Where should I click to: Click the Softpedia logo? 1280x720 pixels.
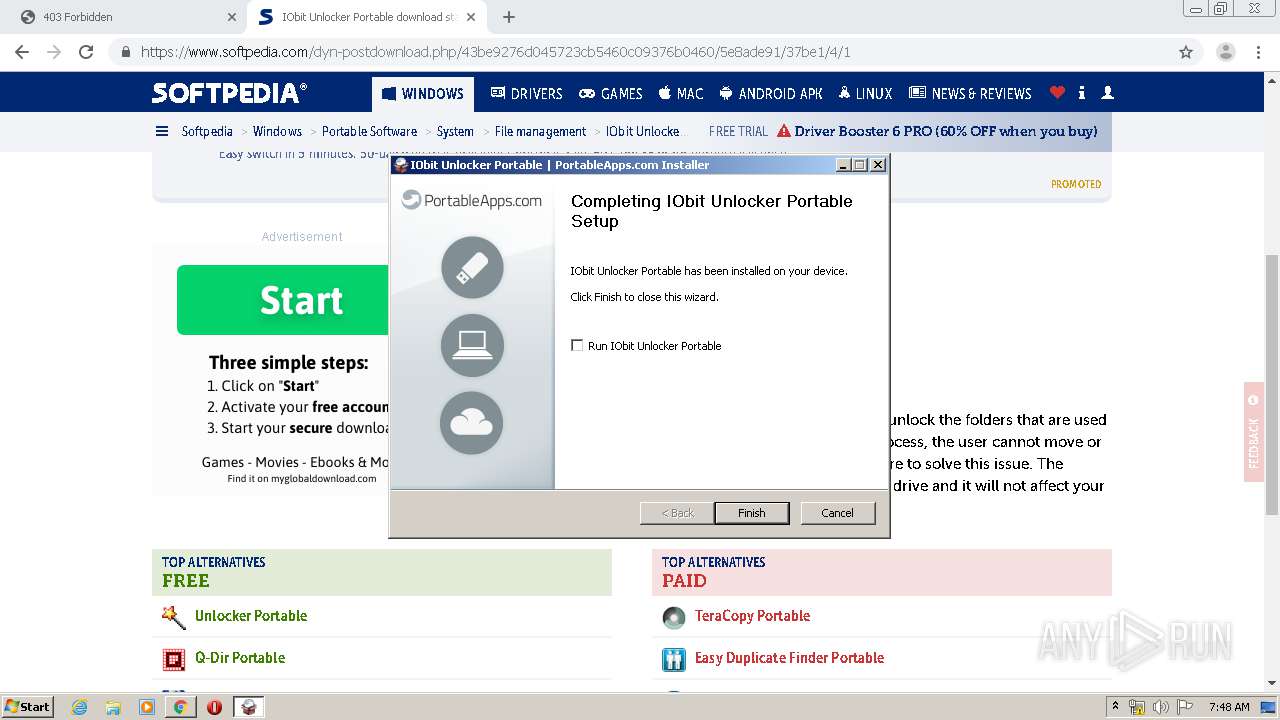tap(229, 93)
